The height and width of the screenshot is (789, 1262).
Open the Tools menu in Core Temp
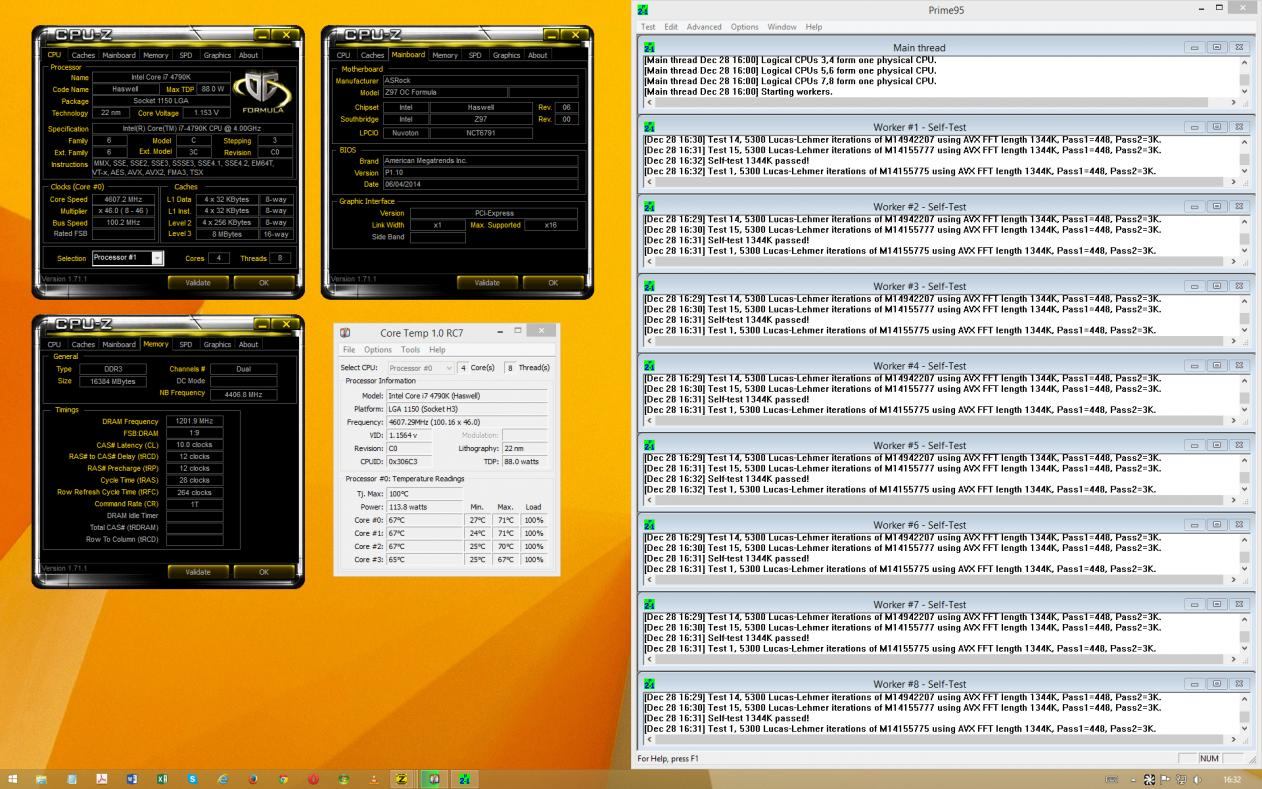click(410, 350)
